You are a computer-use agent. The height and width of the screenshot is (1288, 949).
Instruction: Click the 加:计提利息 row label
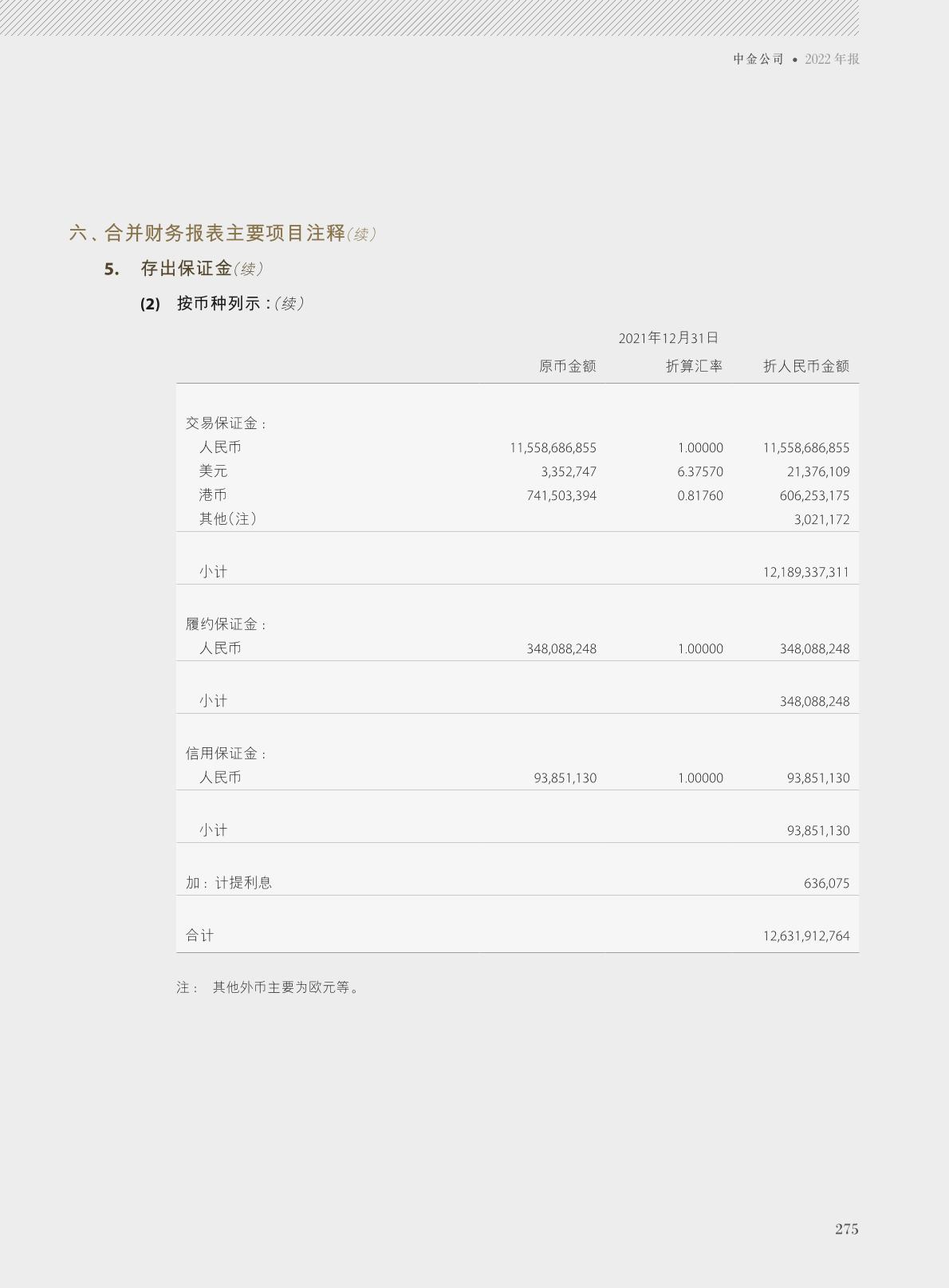pos(229,883)
